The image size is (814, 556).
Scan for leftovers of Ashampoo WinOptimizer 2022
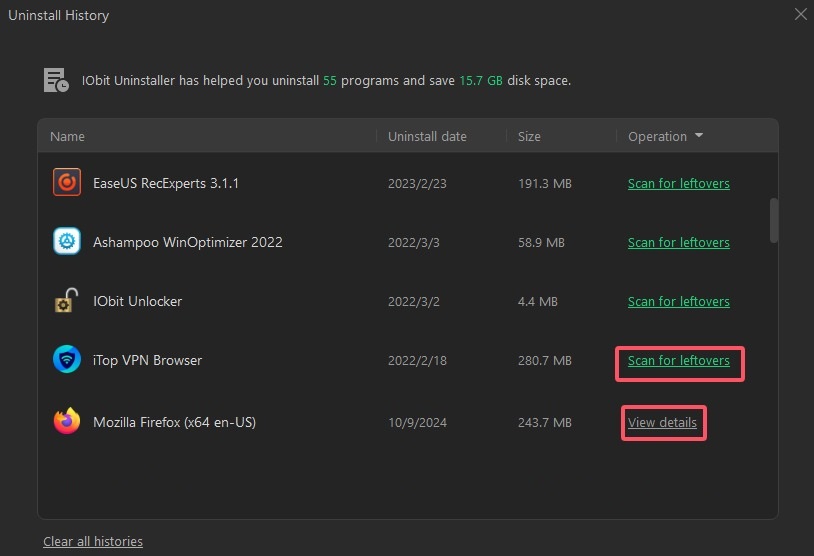coord(679,242)
